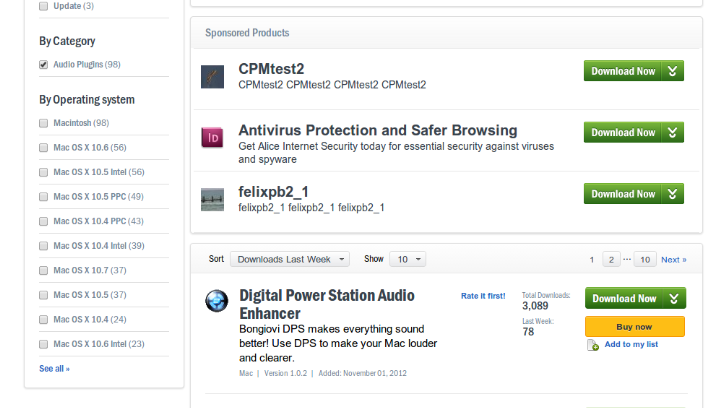Open the Next results page link
The image size is (726, 408).
(x=673, y=260)
